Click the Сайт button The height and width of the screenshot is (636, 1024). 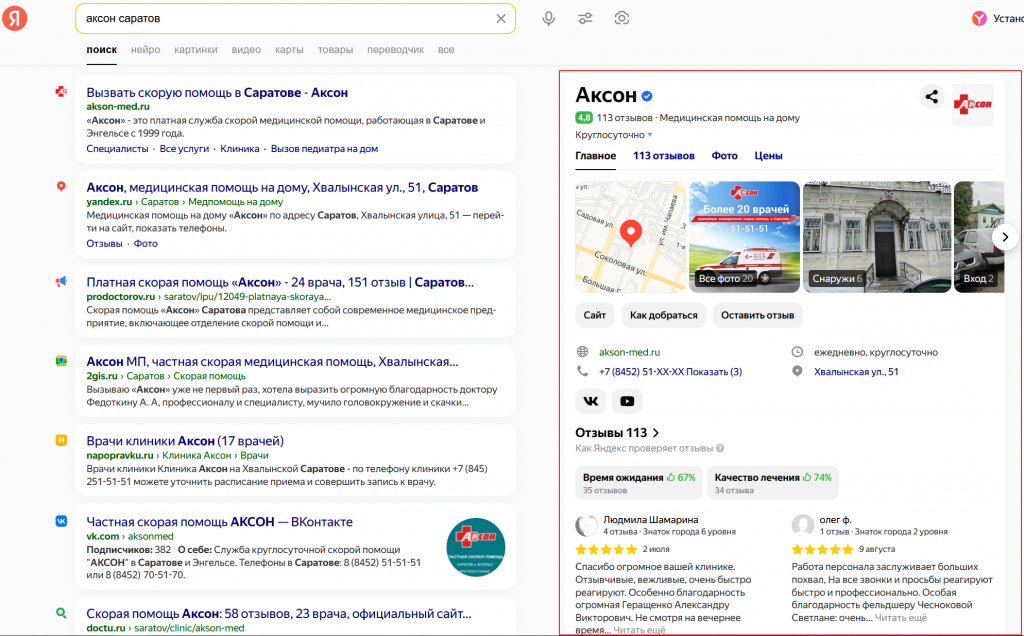[594, 315]
